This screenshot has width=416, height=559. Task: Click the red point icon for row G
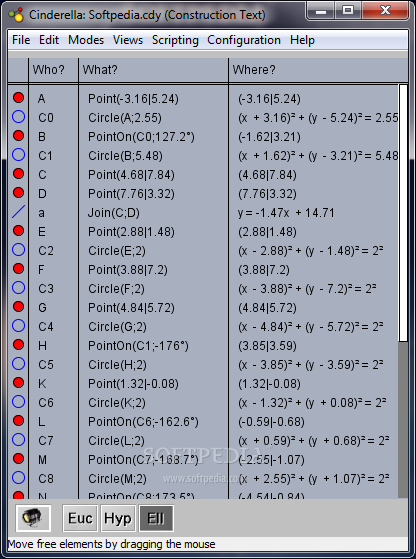click(x=19, y=307)
